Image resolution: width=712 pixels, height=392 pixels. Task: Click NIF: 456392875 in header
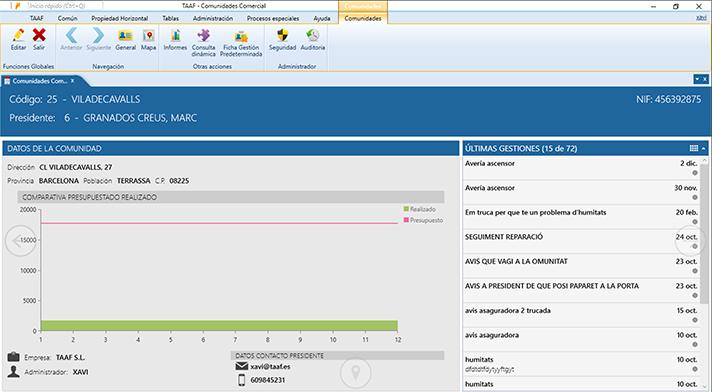pos(668,99)
